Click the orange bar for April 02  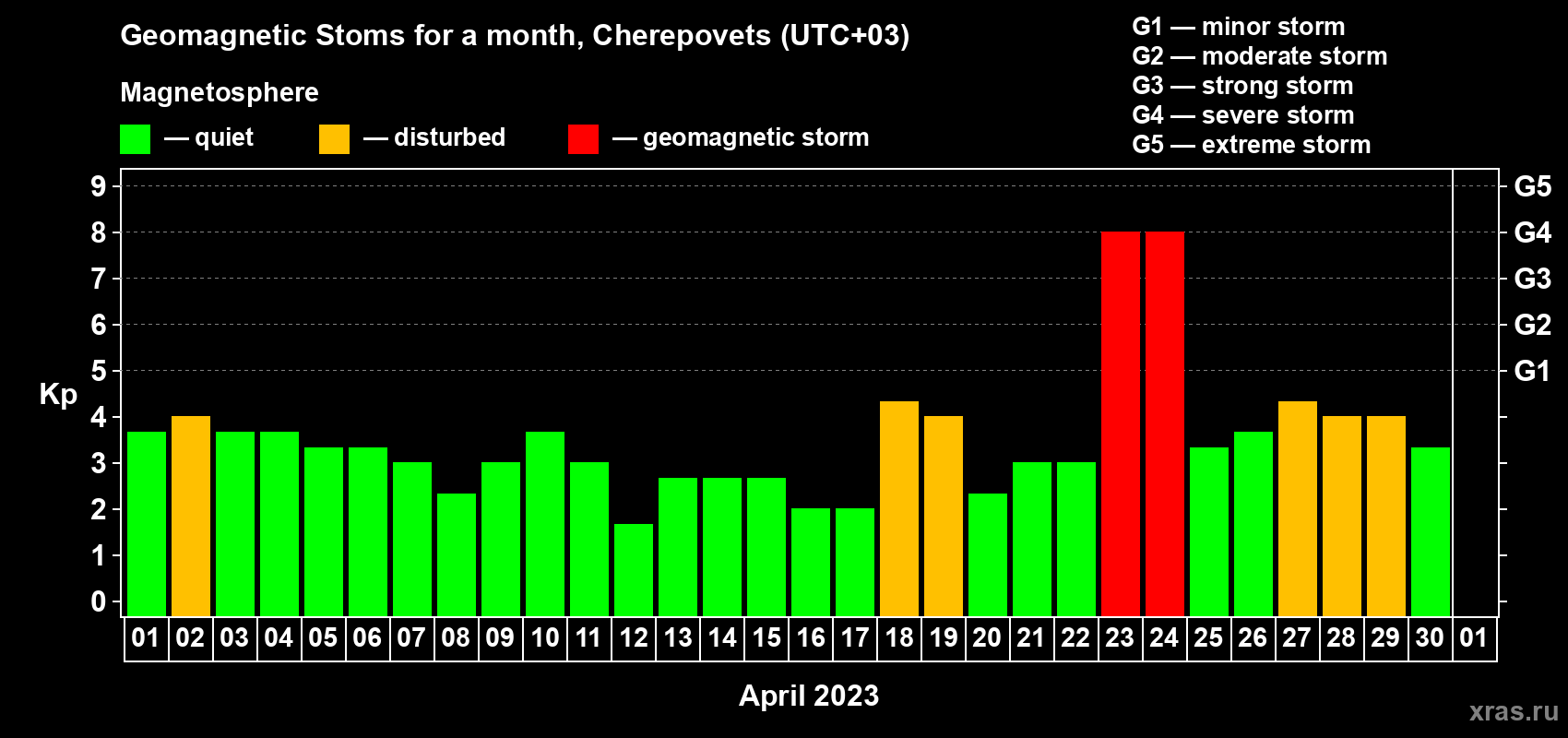coord(191,517)
